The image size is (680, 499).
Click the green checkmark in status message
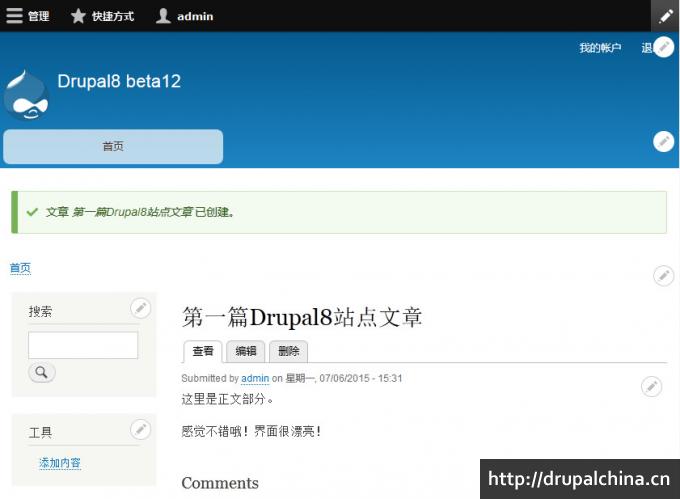tap(32, 212)
